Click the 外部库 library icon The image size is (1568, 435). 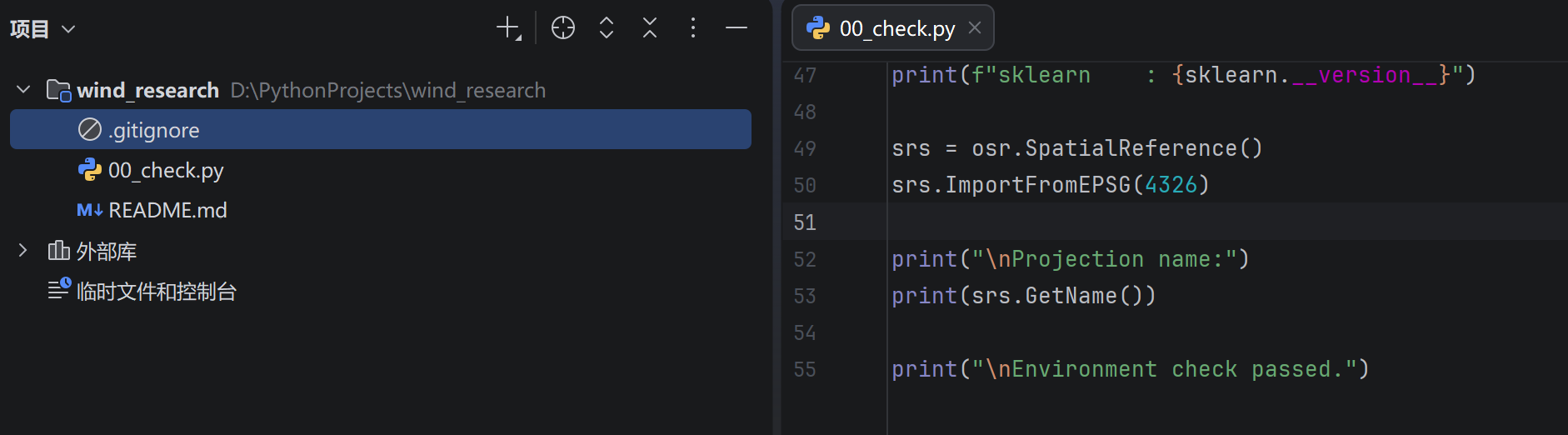pyautogui.click(x=58, y=250)
